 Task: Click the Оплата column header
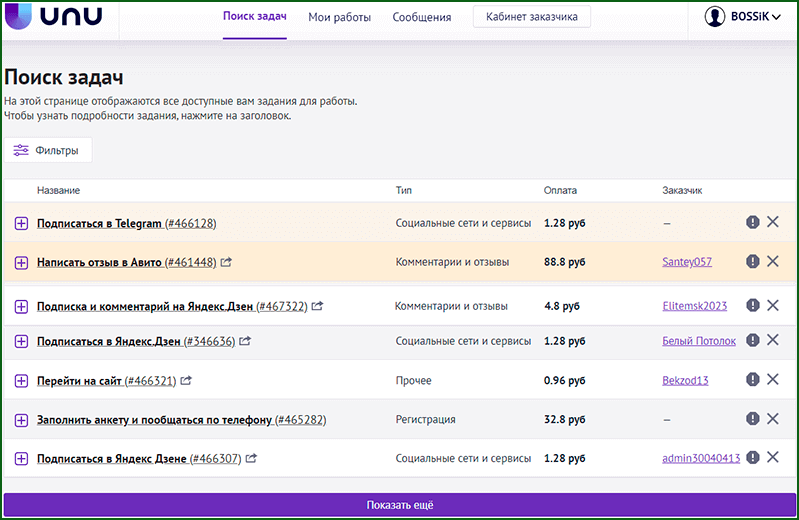click(560, 190)
